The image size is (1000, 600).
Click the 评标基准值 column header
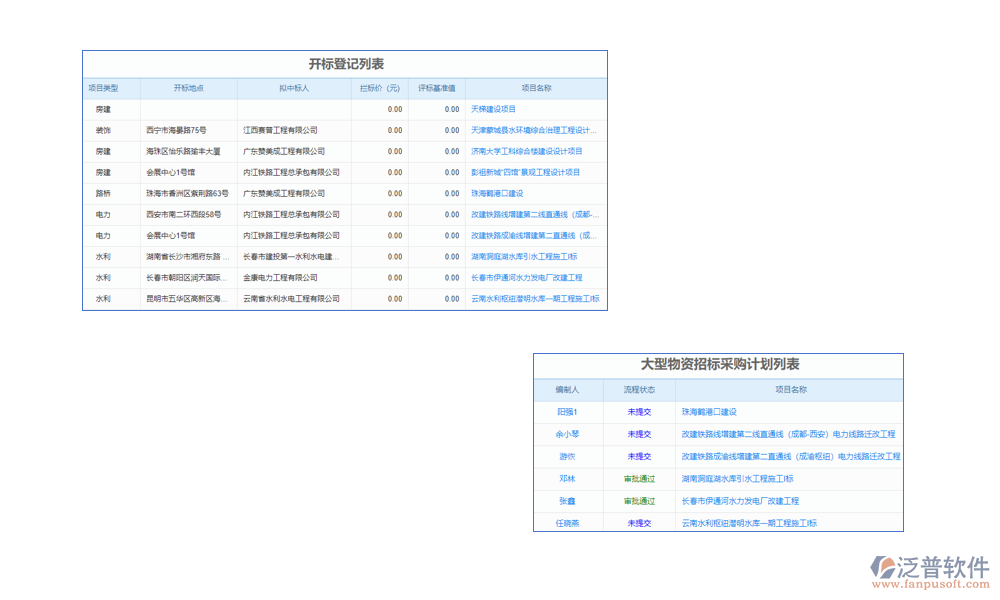coord(437,88)
